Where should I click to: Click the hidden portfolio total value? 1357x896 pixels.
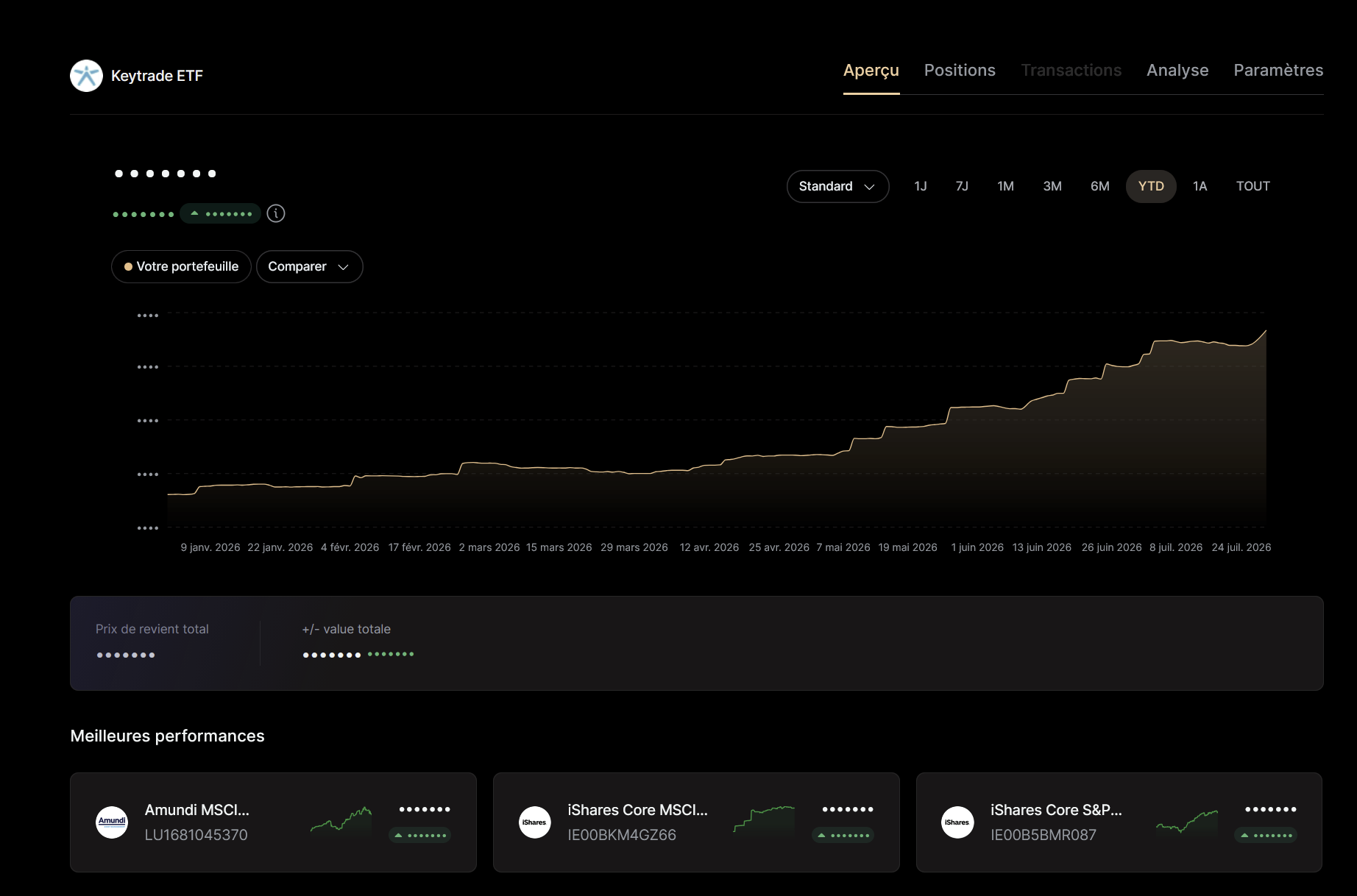pyautogui.click(x=166, y=174)
